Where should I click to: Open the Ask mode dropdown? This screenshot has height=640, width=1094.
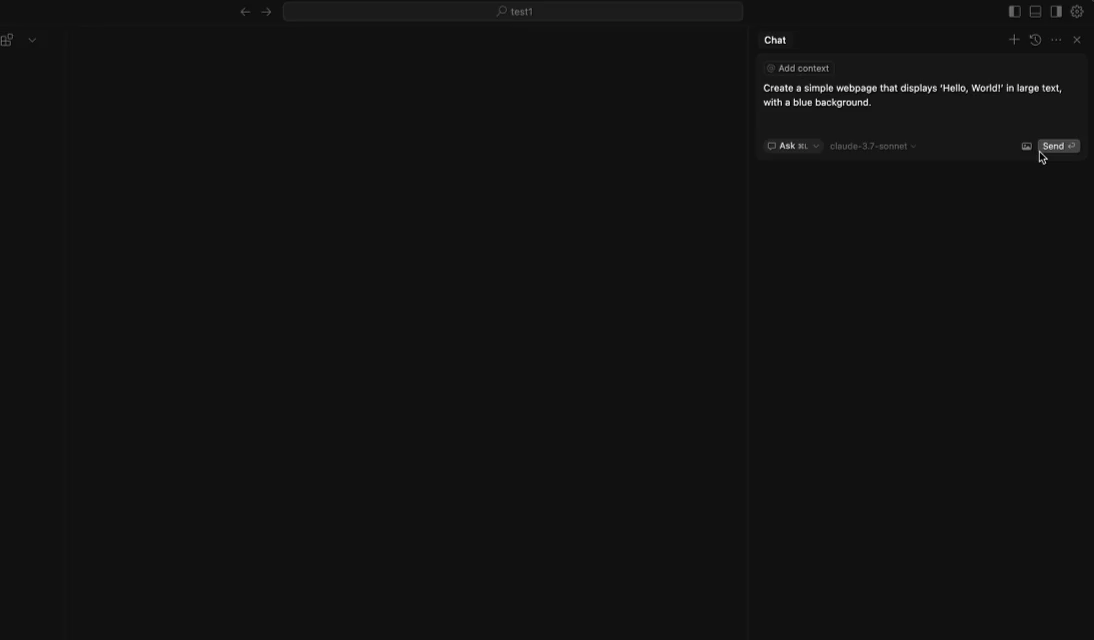[793, 146]
